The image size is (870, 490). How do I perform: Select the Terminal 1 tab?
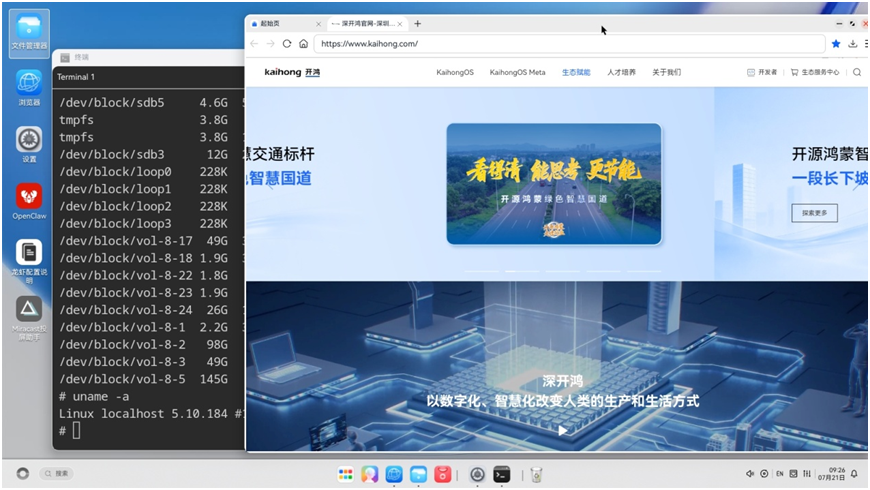coord(76,77)
